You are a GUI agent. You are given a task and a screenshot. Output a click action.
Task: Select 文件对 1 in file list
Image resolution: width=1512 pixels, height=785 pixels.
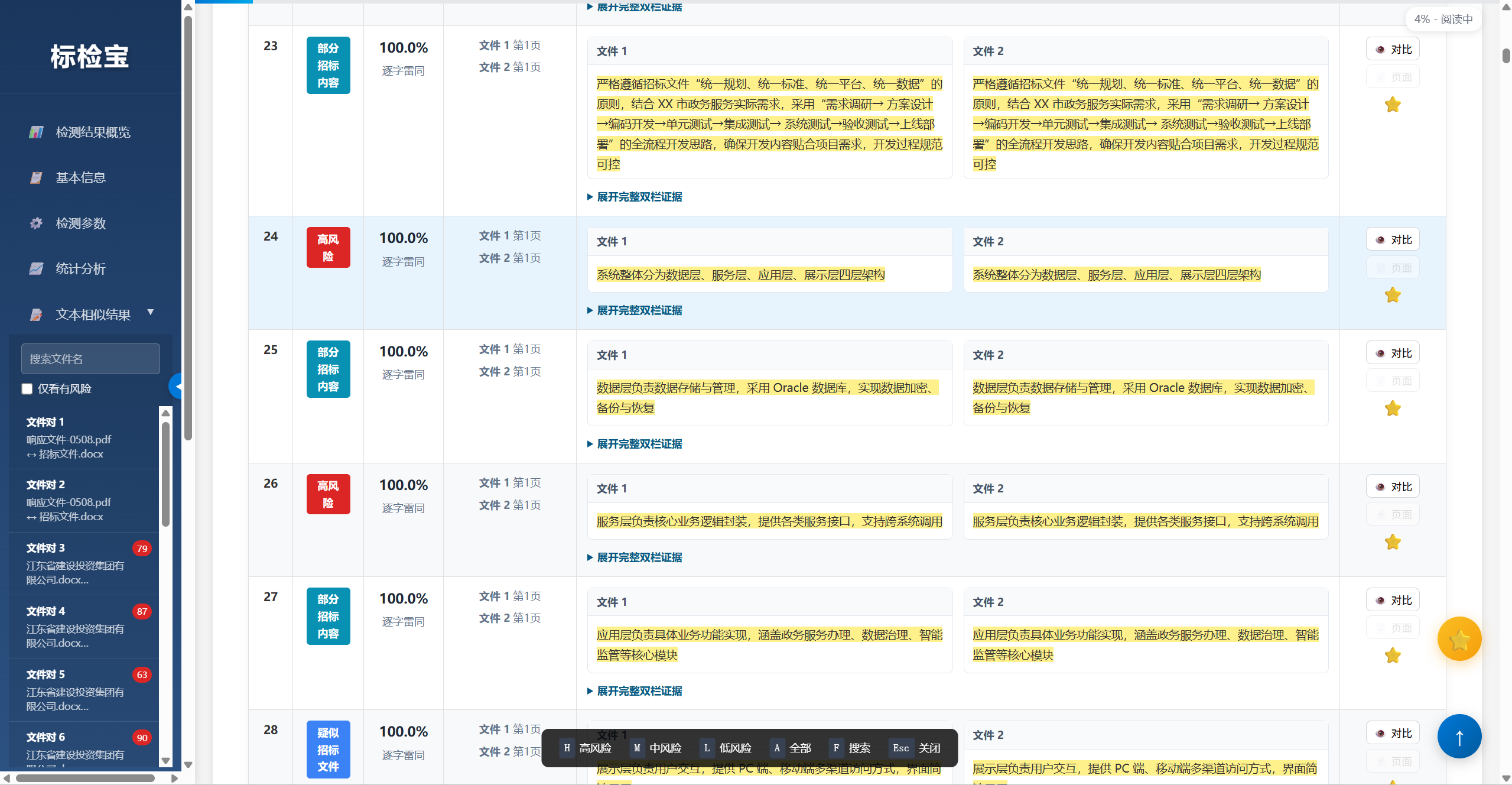coord(84,438)
